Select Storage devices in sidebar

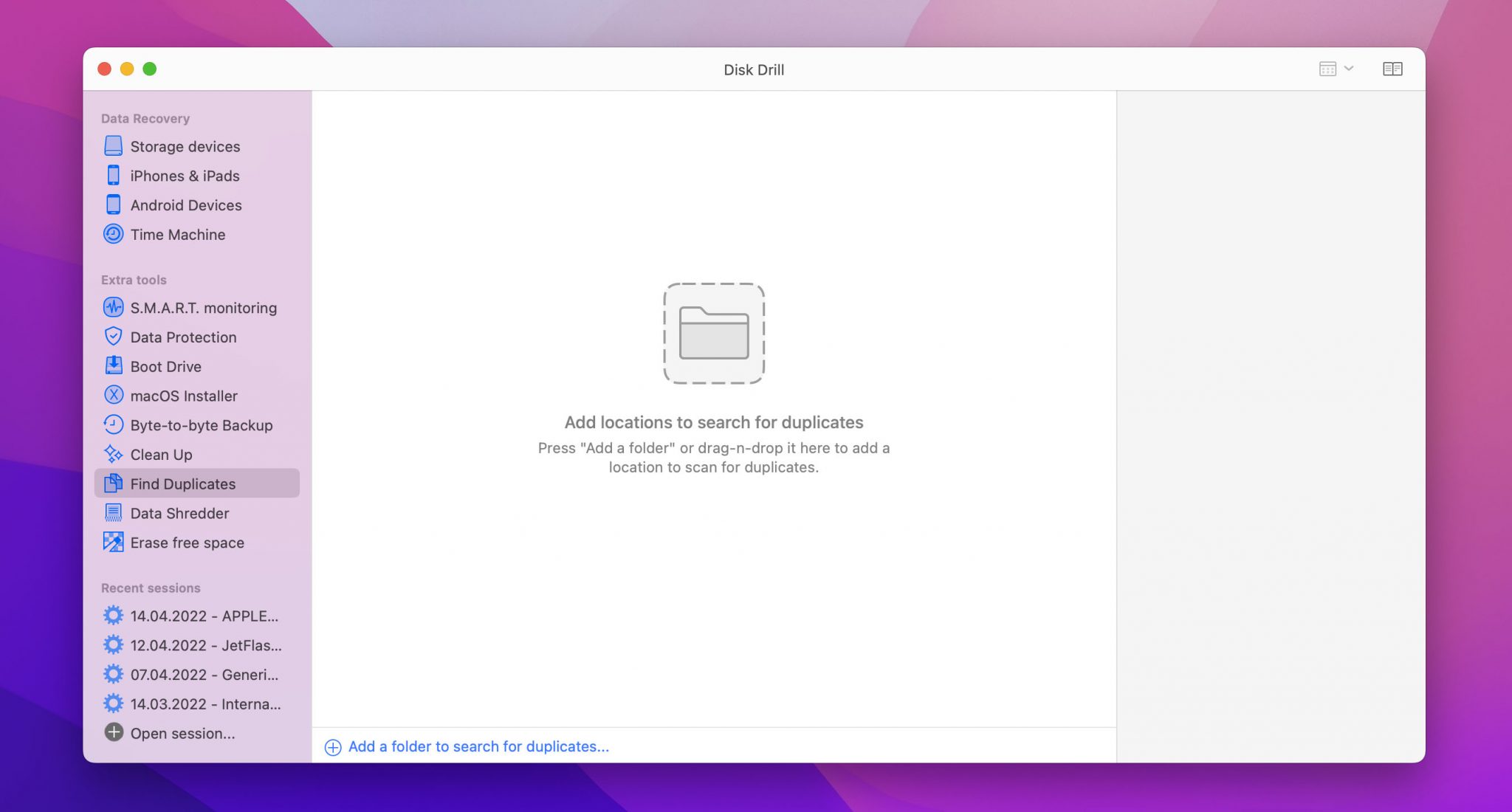pos(185,146)
